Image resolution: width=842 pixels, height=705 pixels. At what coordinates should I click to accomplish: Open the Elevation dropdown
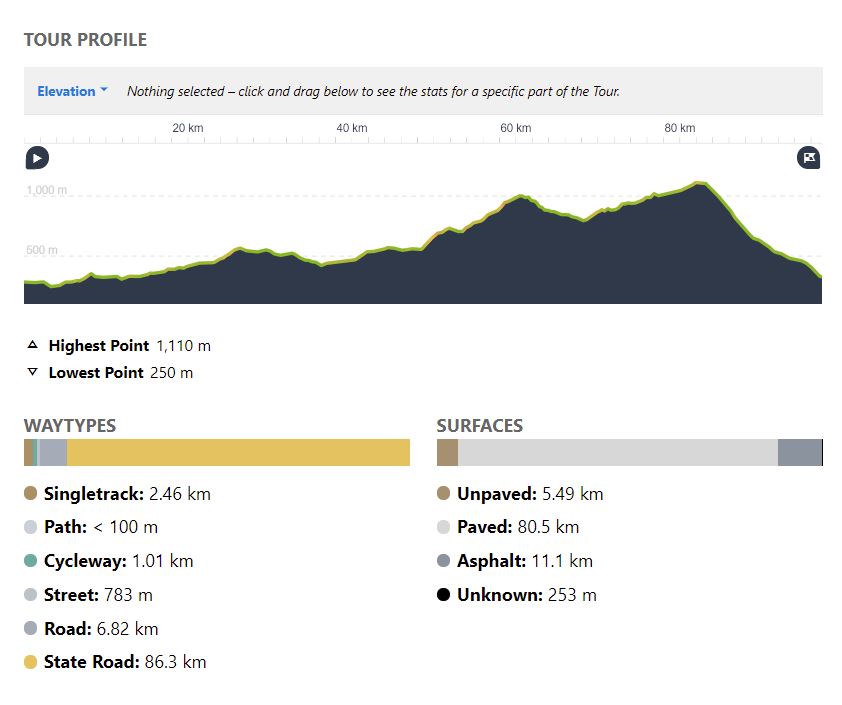coord(66,91)
